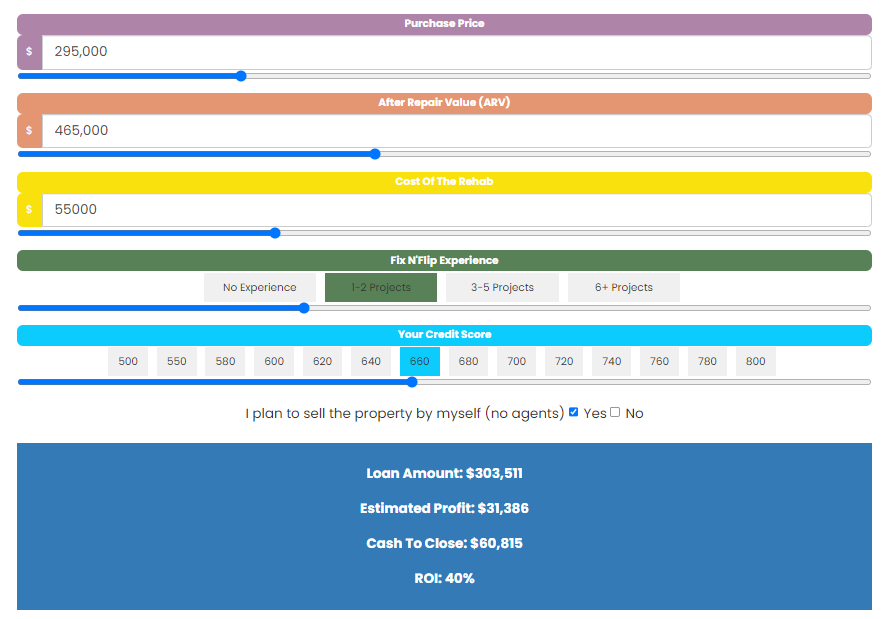Image resolution: width=883 pixels, height=619 pixels.
Task: Set credit score to 500
Action: [128, 362]
